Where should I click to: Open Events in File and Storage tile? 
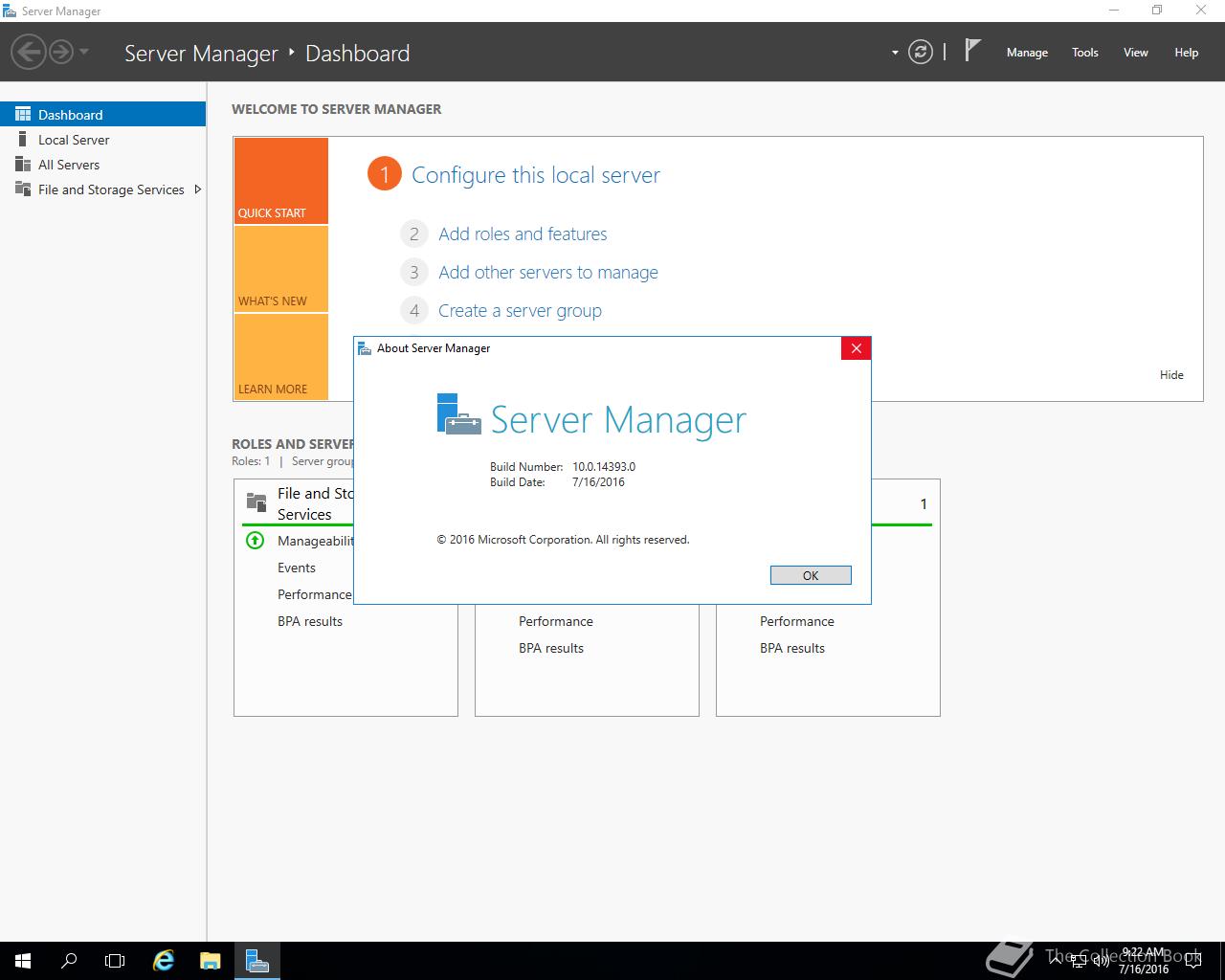click(x=297, y=568)
